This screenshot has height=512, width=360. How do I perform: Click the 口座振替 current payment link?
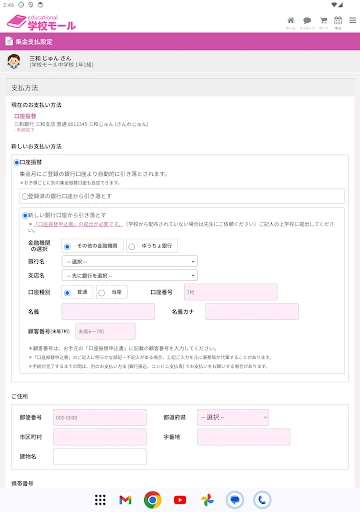click(x=25, y=116)
